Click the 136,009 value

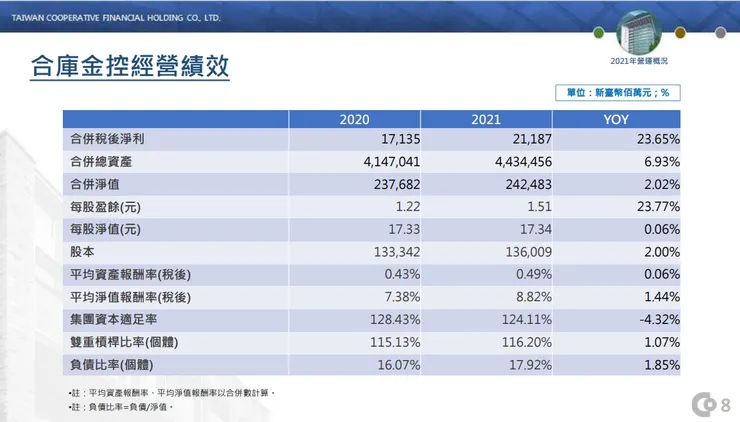pyautogui.click(x=529, y=252)
